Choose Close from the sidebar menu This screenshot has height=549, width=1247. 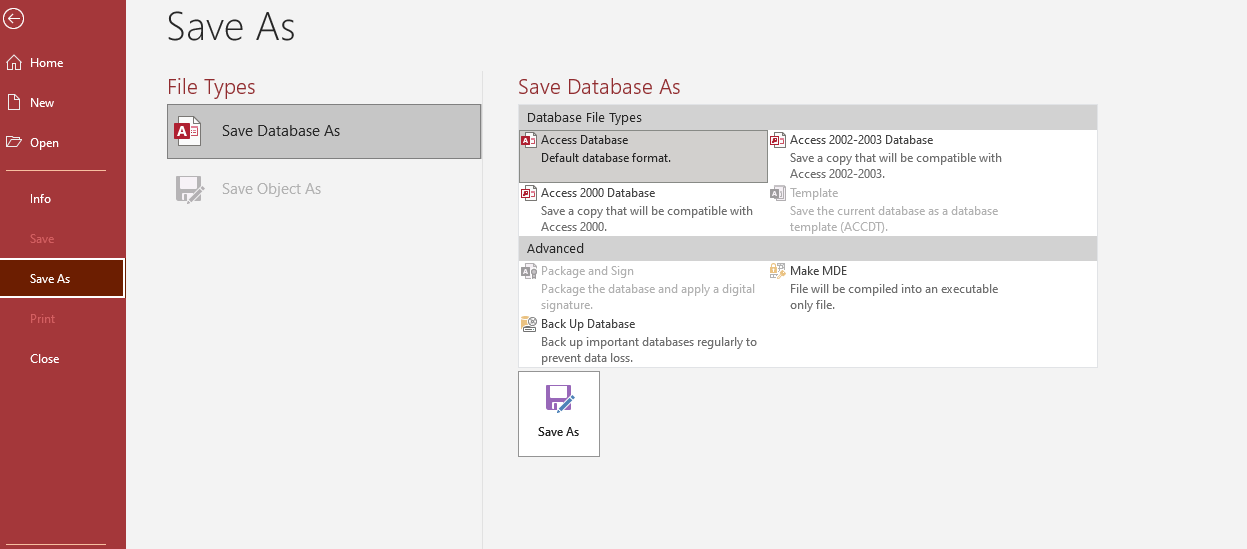point(45,359)
